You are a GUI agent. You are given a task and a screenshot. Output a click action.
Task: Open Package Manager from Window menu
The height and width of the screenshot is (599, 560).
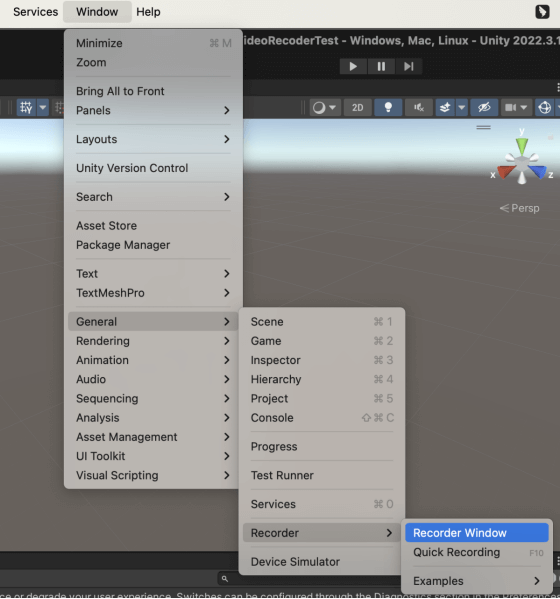coord(153,245)
